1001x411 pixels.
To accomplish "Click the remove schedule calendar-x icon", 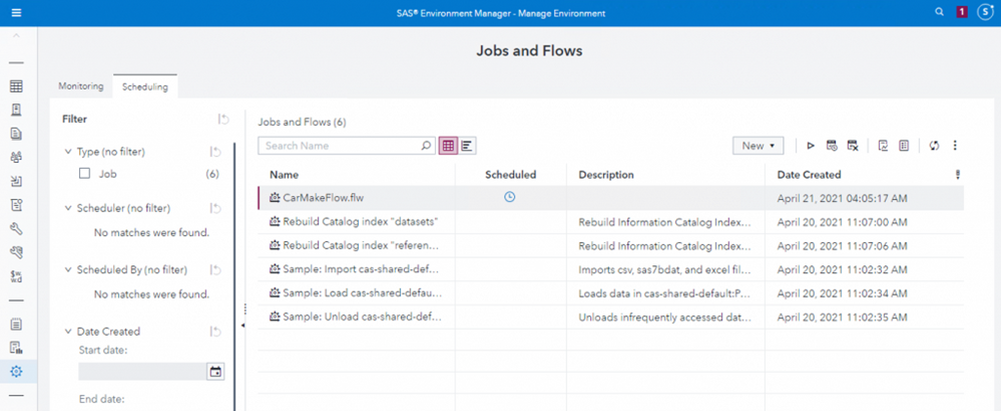I will pyautogui.click(x=852, y=146).
